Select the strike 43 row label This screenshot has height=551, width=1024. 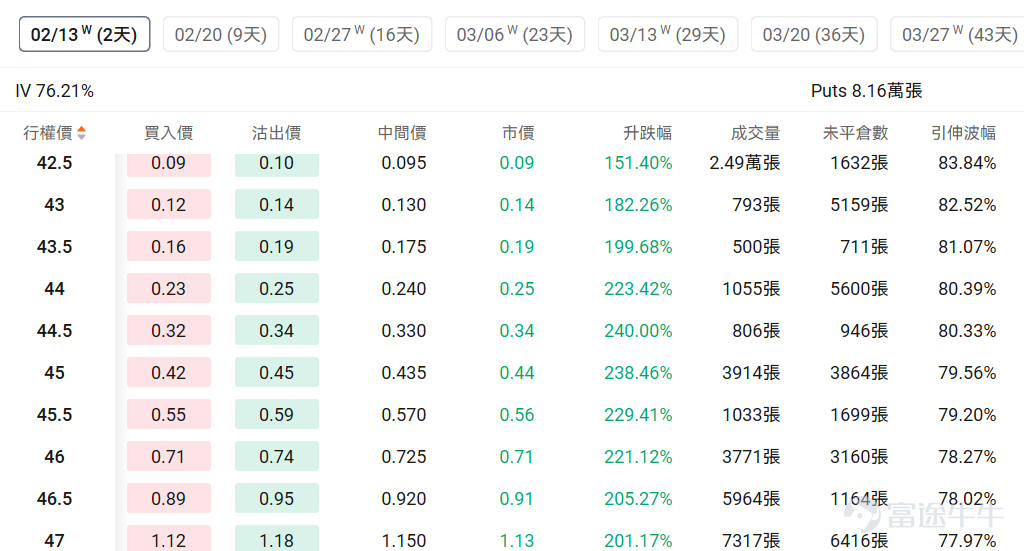click(54, 204)
